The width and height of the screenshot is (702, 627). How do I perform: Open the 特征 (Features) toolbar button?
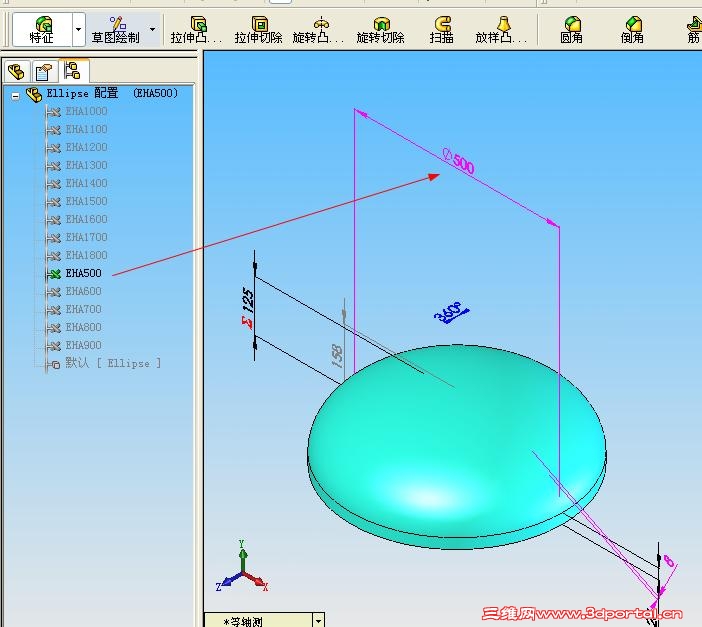(x=42, y=30)
